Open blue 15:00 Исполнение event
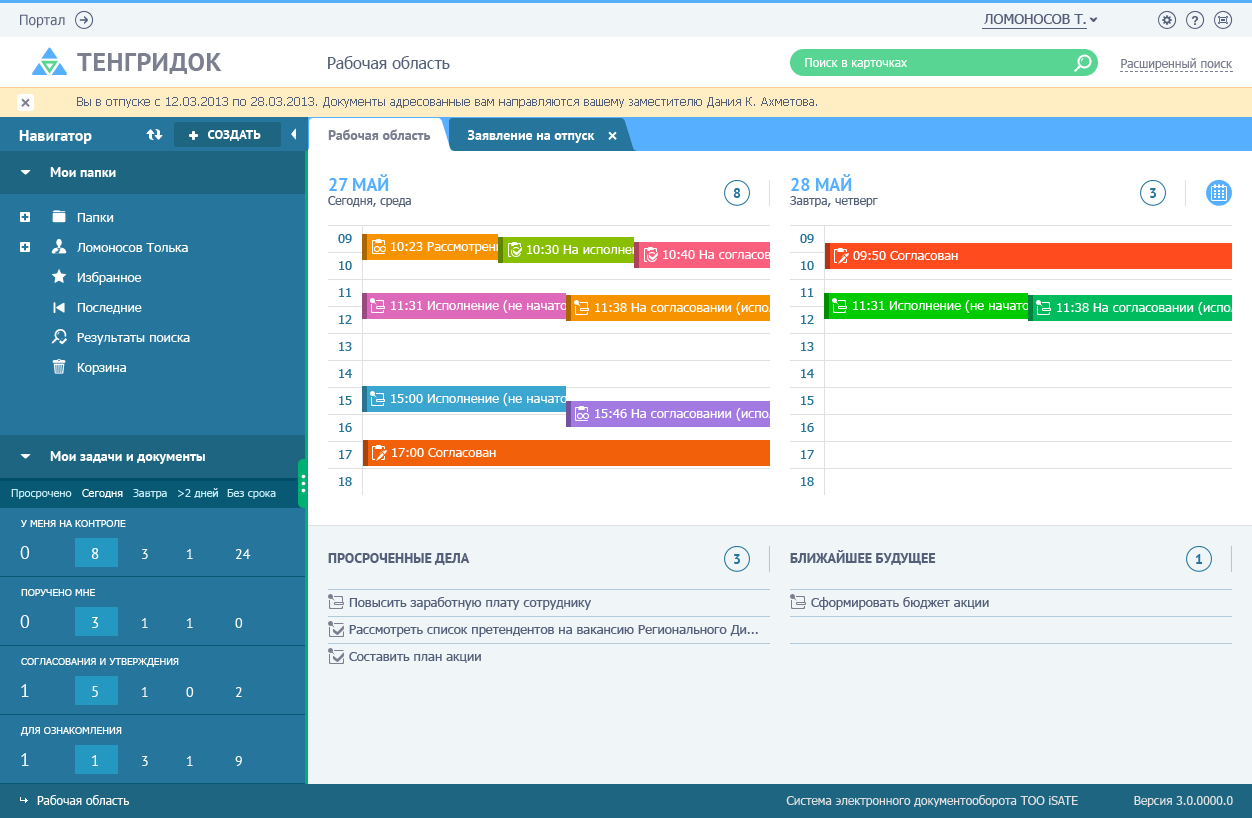The width and height of the screenshot is (1252, 818). click(464, 398)
